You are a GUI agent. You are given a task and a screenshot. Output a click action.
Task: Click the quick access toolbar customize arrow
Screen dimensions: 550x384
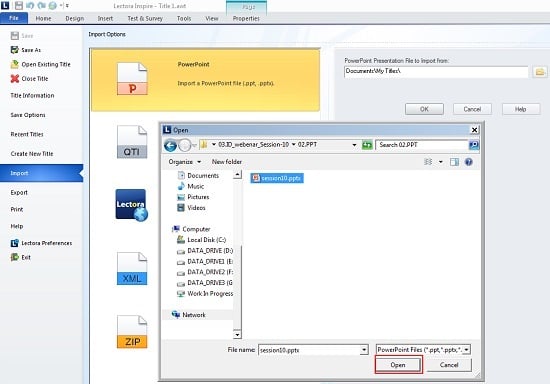pyautogui.click(x=67, y=6)
